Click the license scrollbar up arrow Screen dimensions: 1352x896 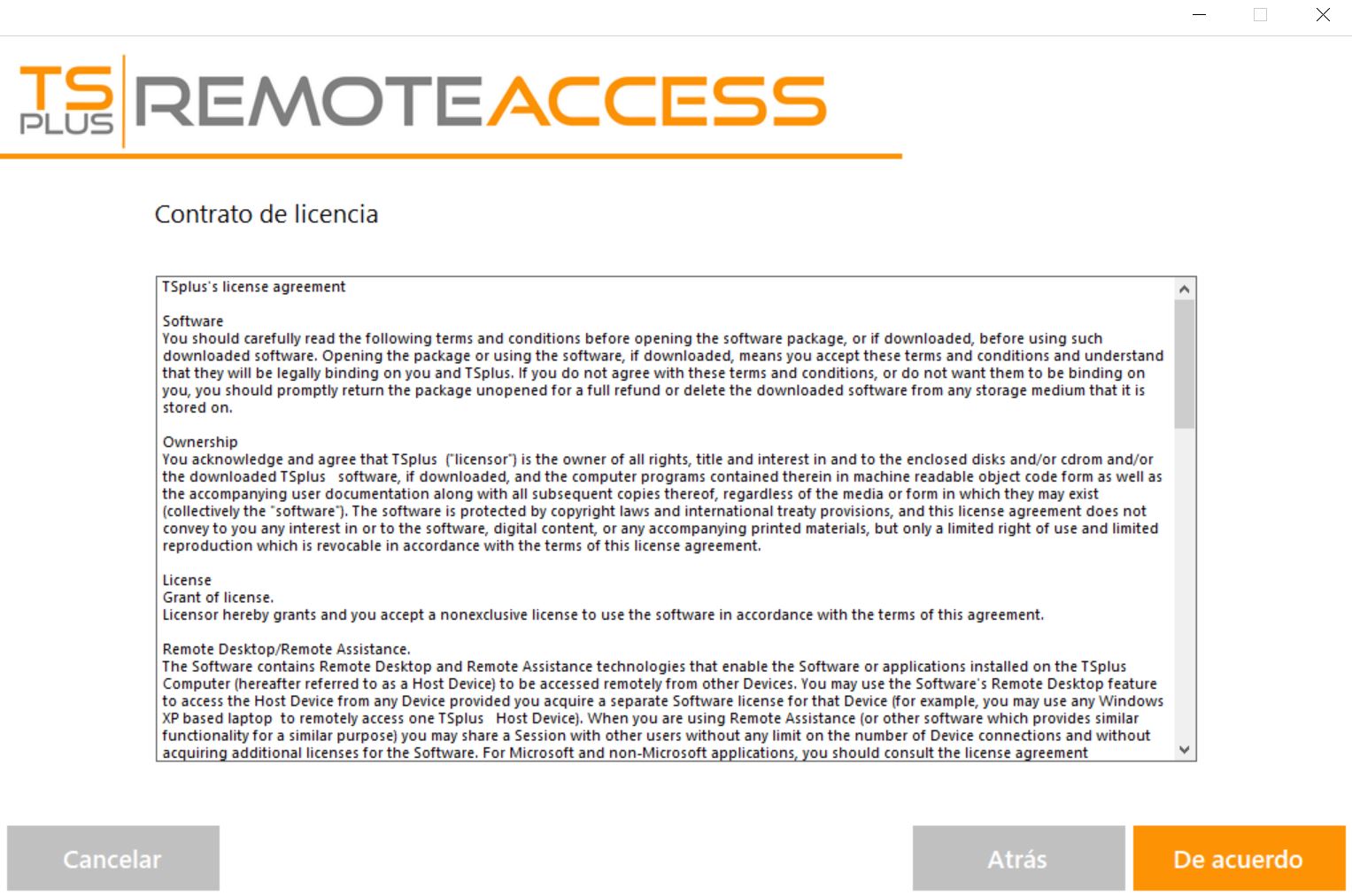[1184, 289]
